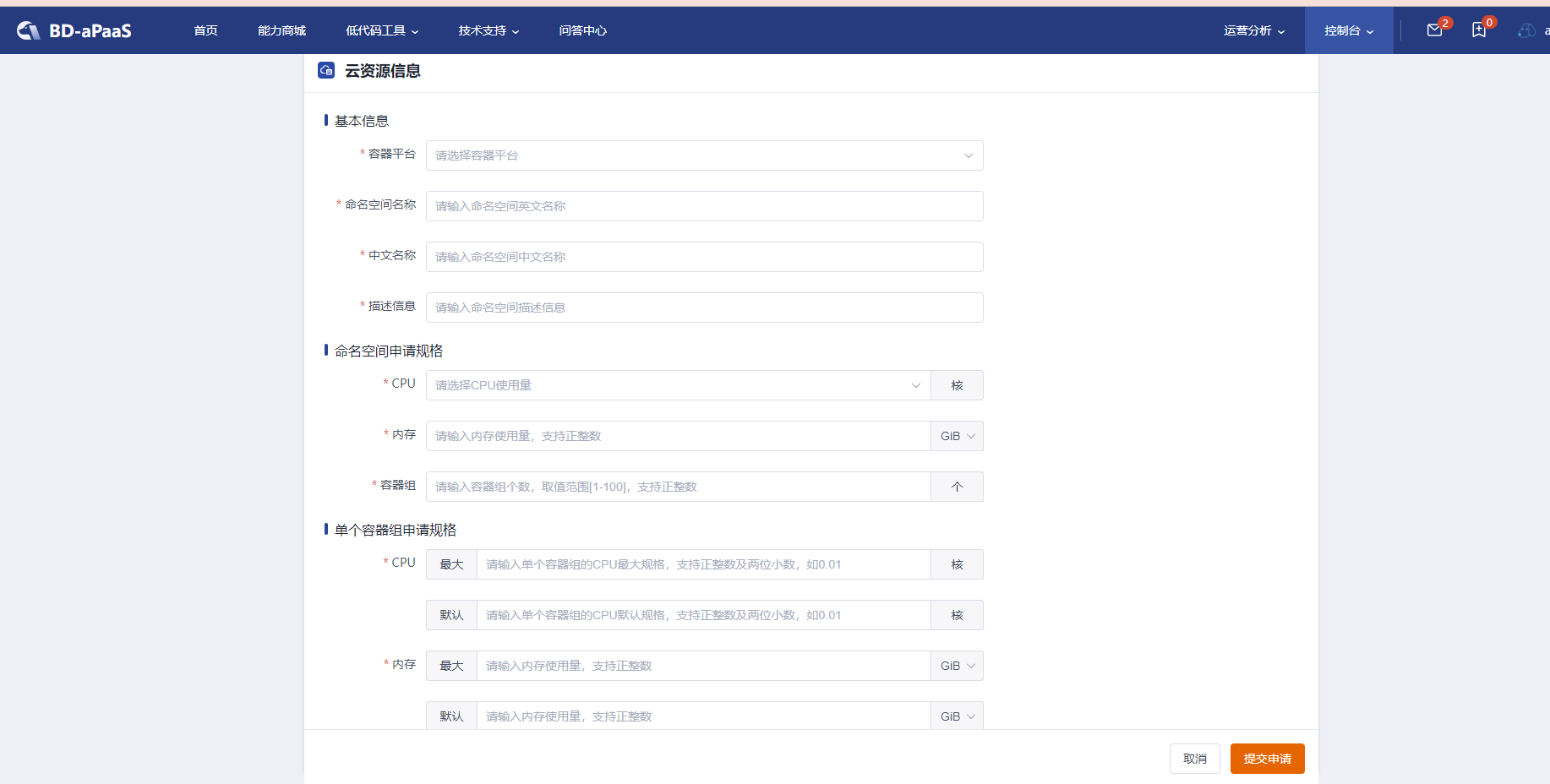
Task: Click the BD-aPaaS logo
Action: click(x=74, y=30)
